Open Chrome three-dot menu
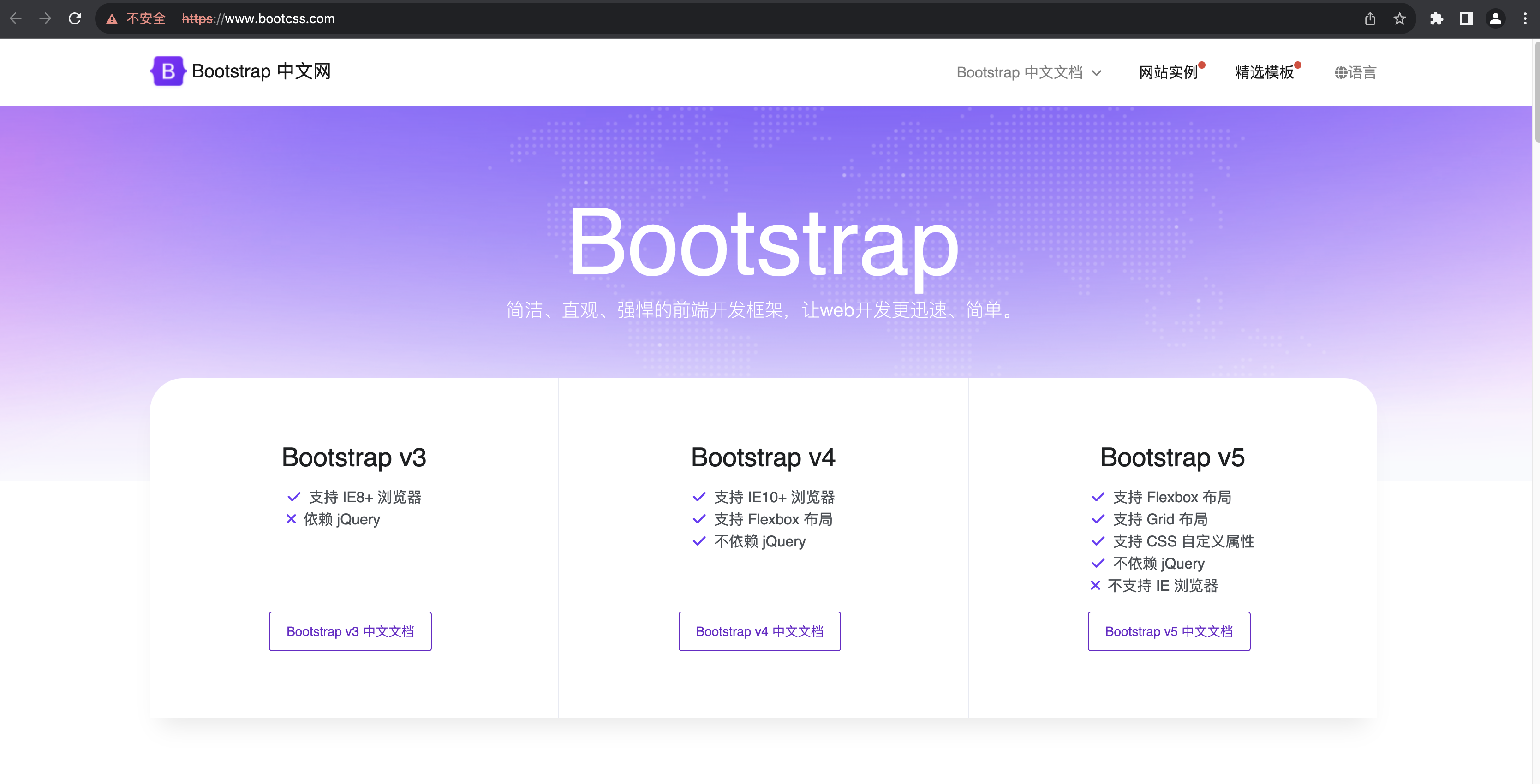This screenshot has height=784, width=1540. point(1525,19)
